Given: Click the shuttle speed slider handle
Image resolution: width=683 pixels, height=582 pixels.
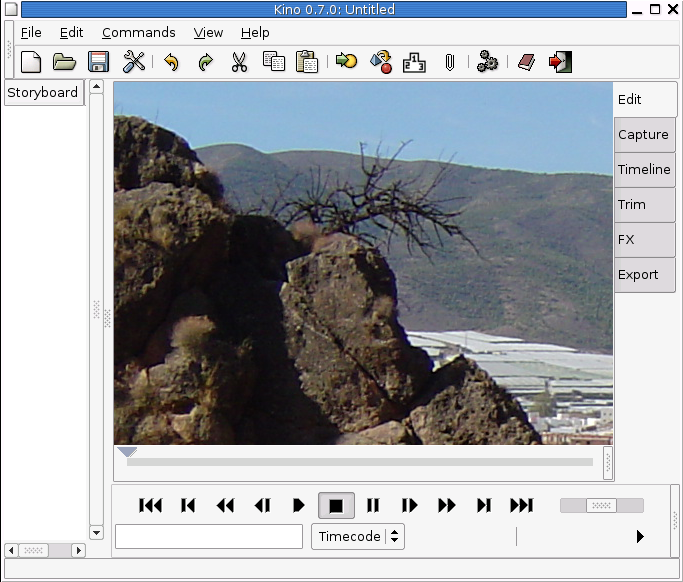Looking at the screenshot, I should click(x=601, y=506).
